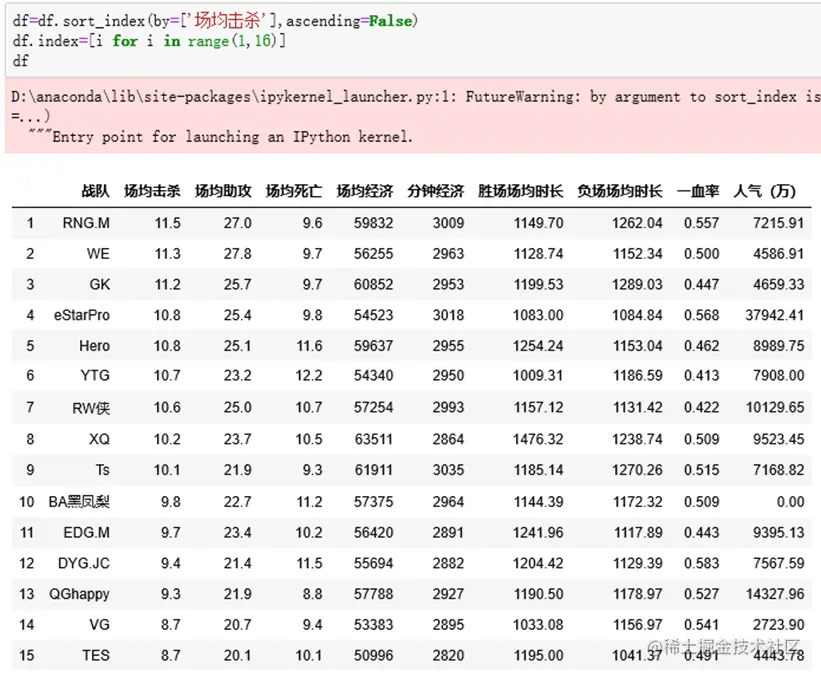This screenshot has width=821, height=677.
Task: Click team name YTG
Action: (95, 375)
